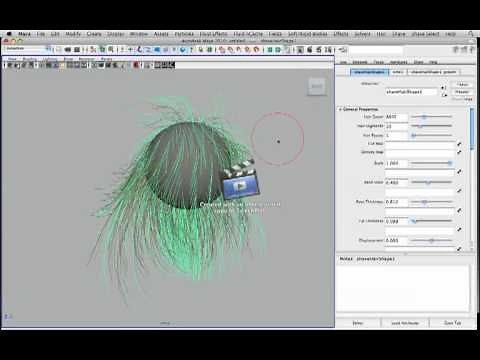Toggle the leftmost of three sidebar panel icons
This screenshot has height=360, width=480.
pos(456,49)
